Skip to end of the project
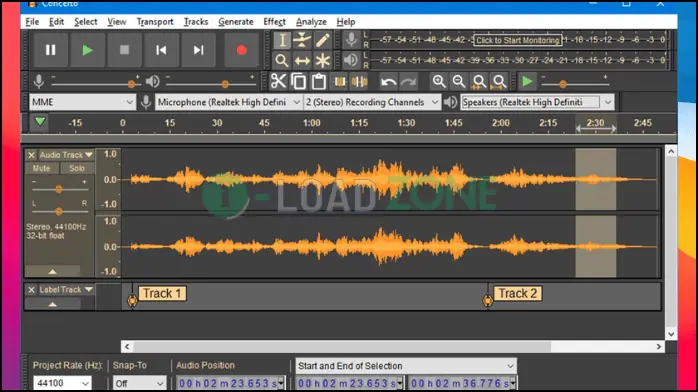This screenshot has width=698, height=392. pos(198,50)
